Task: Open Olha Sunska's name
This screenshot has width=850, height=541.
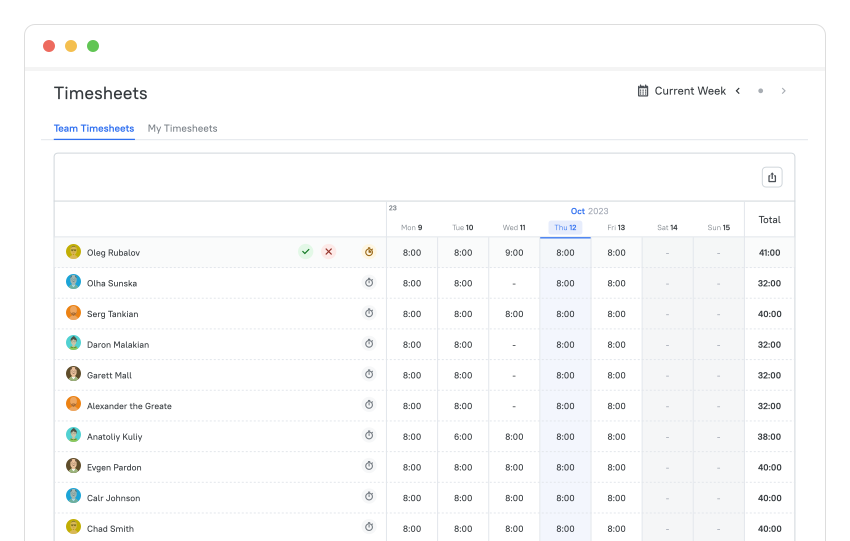Action: [x=112, y=284]
